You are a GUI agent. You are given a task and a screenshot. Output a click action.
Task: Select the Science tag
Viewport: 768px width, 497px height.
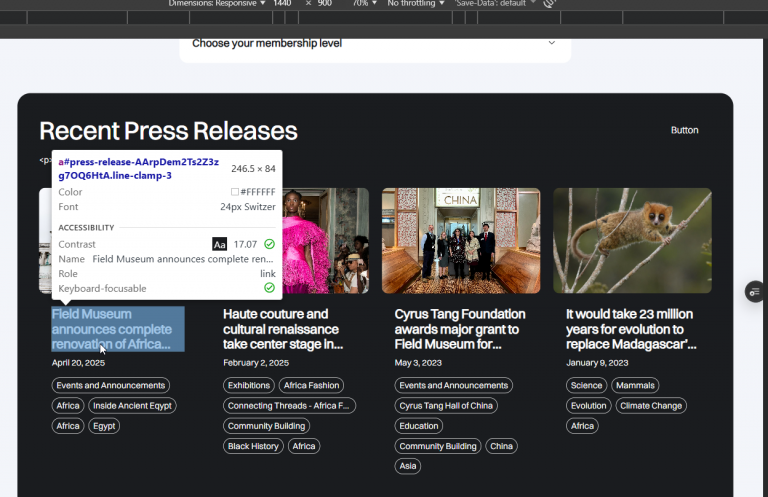[x=586, y=385]
